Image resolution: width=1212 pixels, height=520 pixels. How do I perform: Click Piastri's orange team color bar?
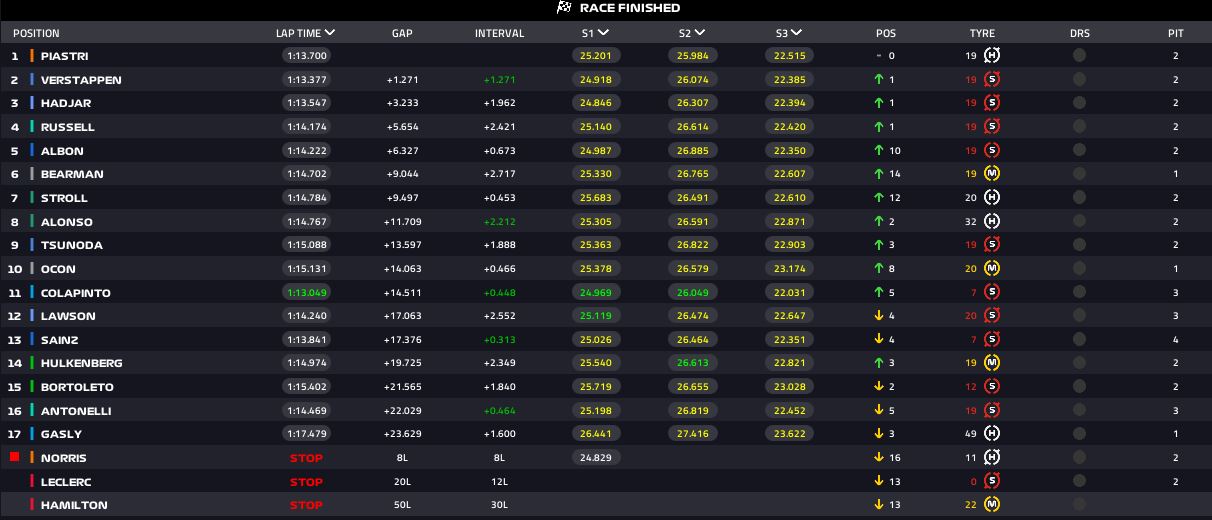coord(32,56)
